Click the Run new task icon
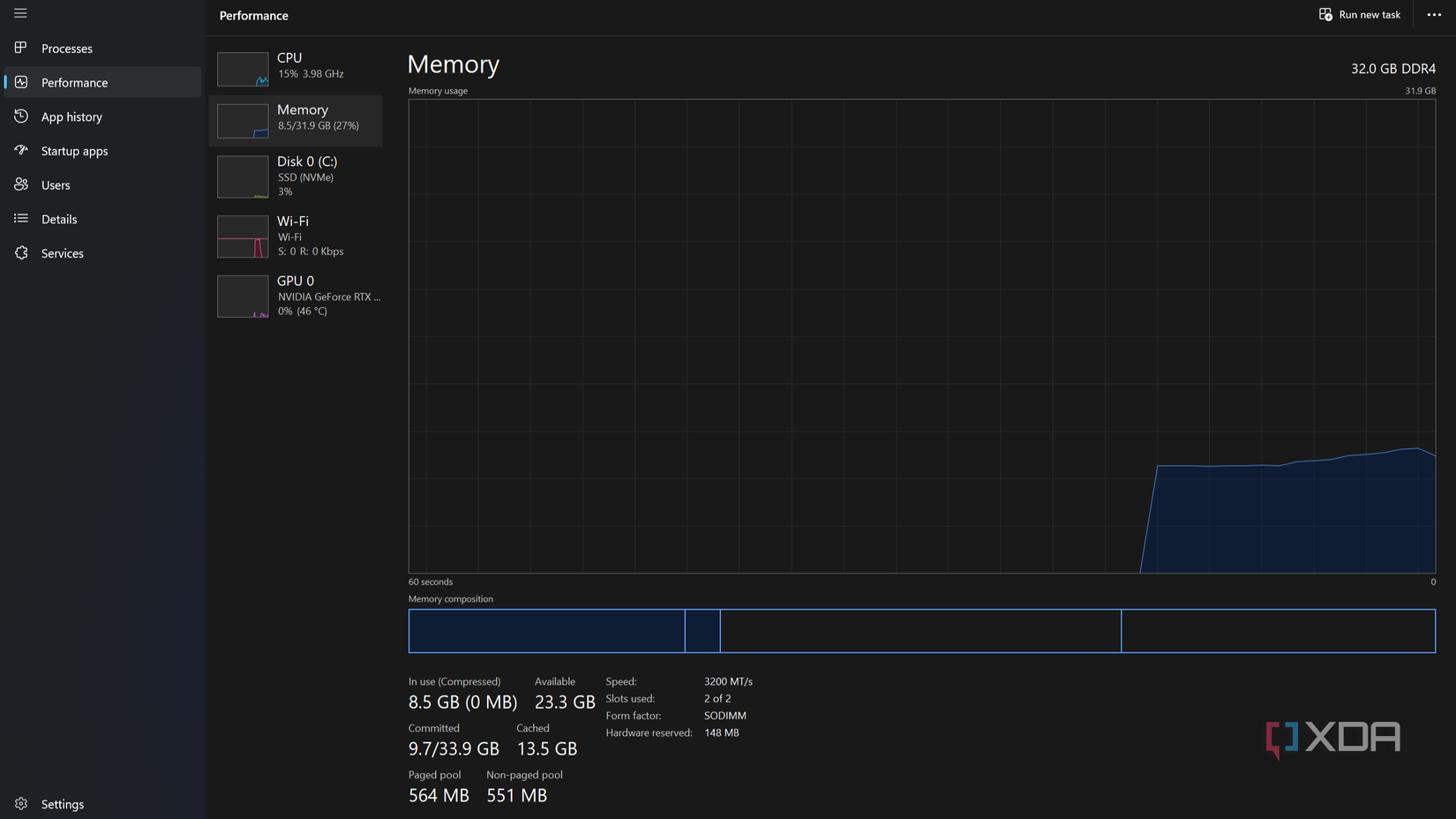This screenshot has width=1456, height=819. tap(1325, 14)
